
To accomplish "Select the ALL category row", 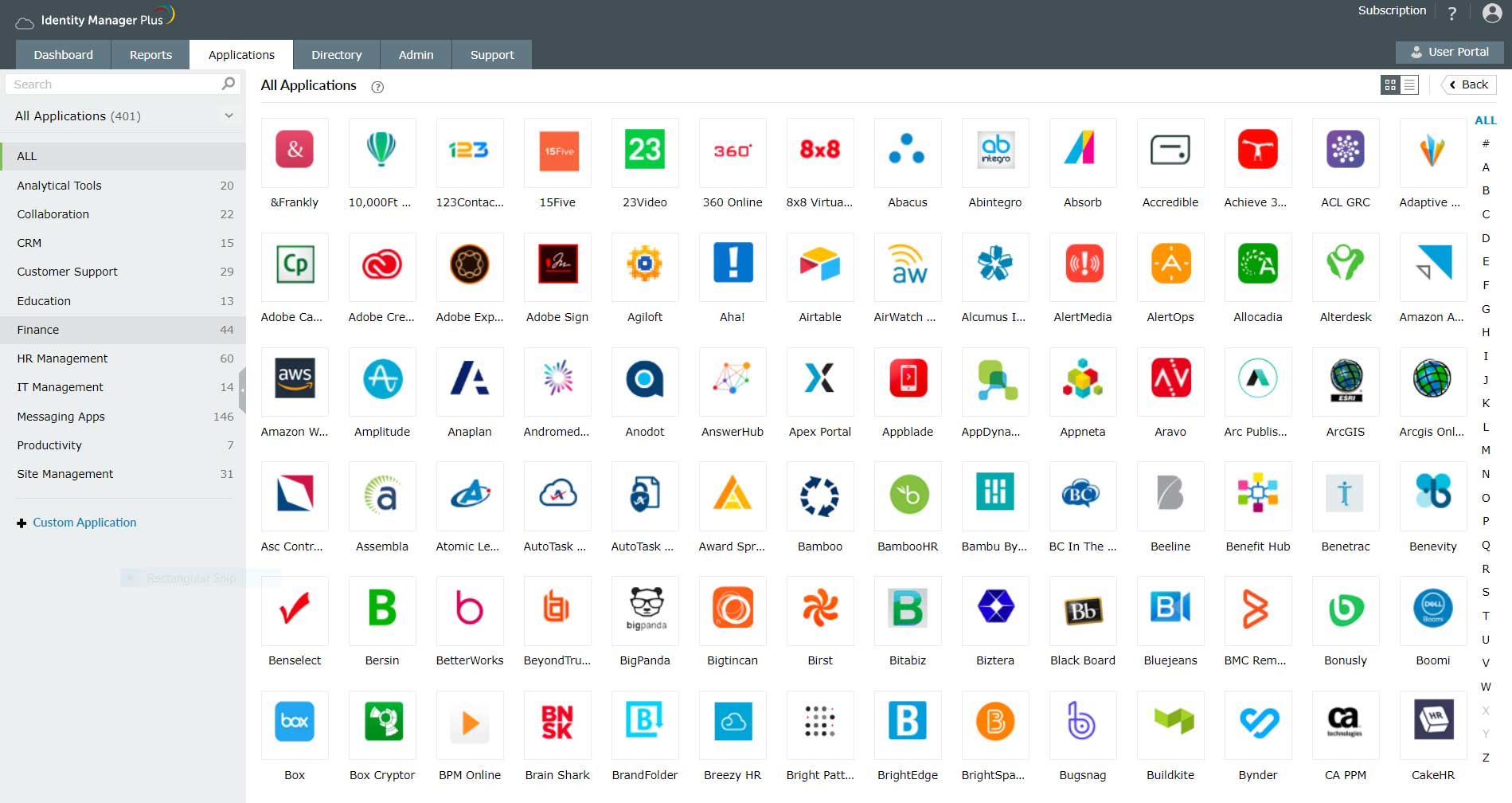I will coord(123,156).
